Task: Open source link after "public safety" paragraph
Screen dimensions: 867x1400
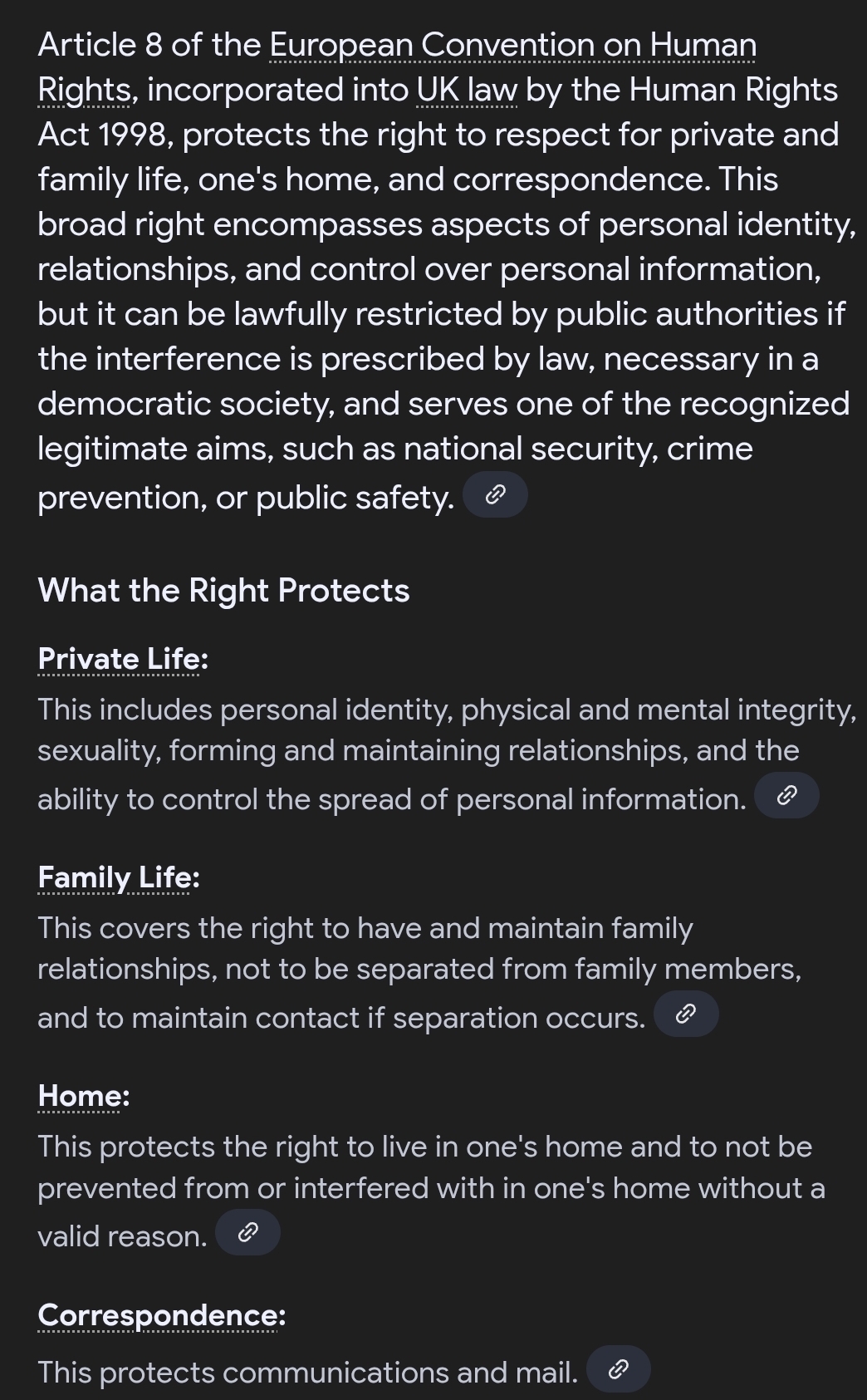Action: [x=495, y=495]
